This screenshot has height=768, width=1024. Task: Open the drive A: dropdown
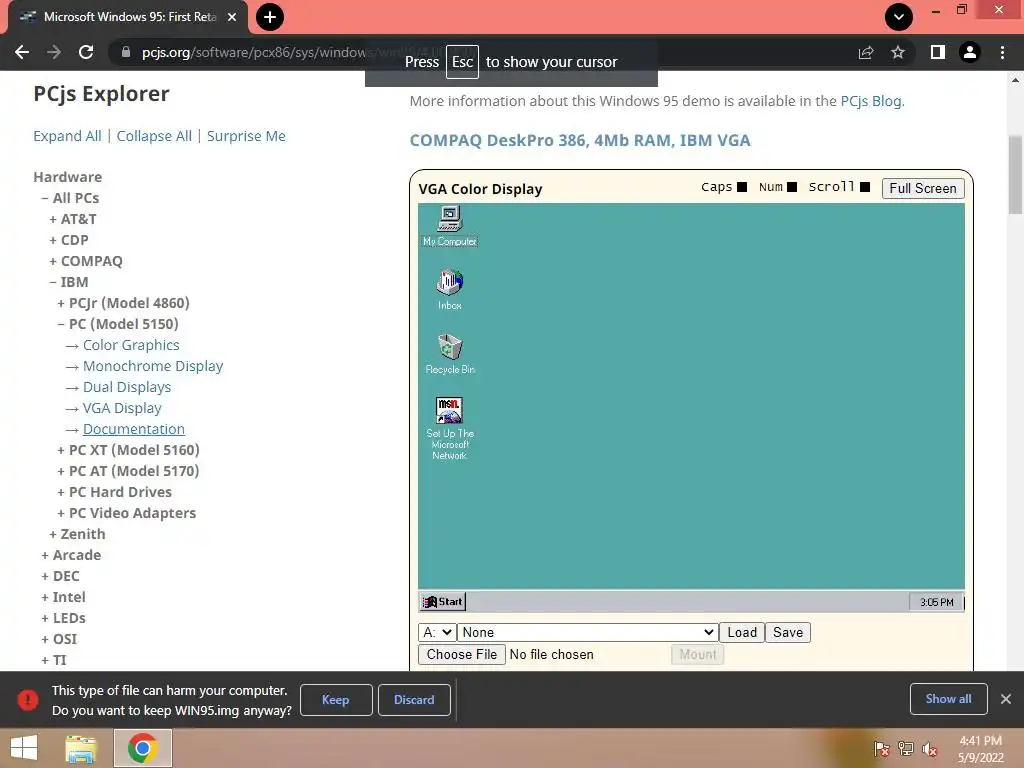pyautogui.click(x=436, y=632)
